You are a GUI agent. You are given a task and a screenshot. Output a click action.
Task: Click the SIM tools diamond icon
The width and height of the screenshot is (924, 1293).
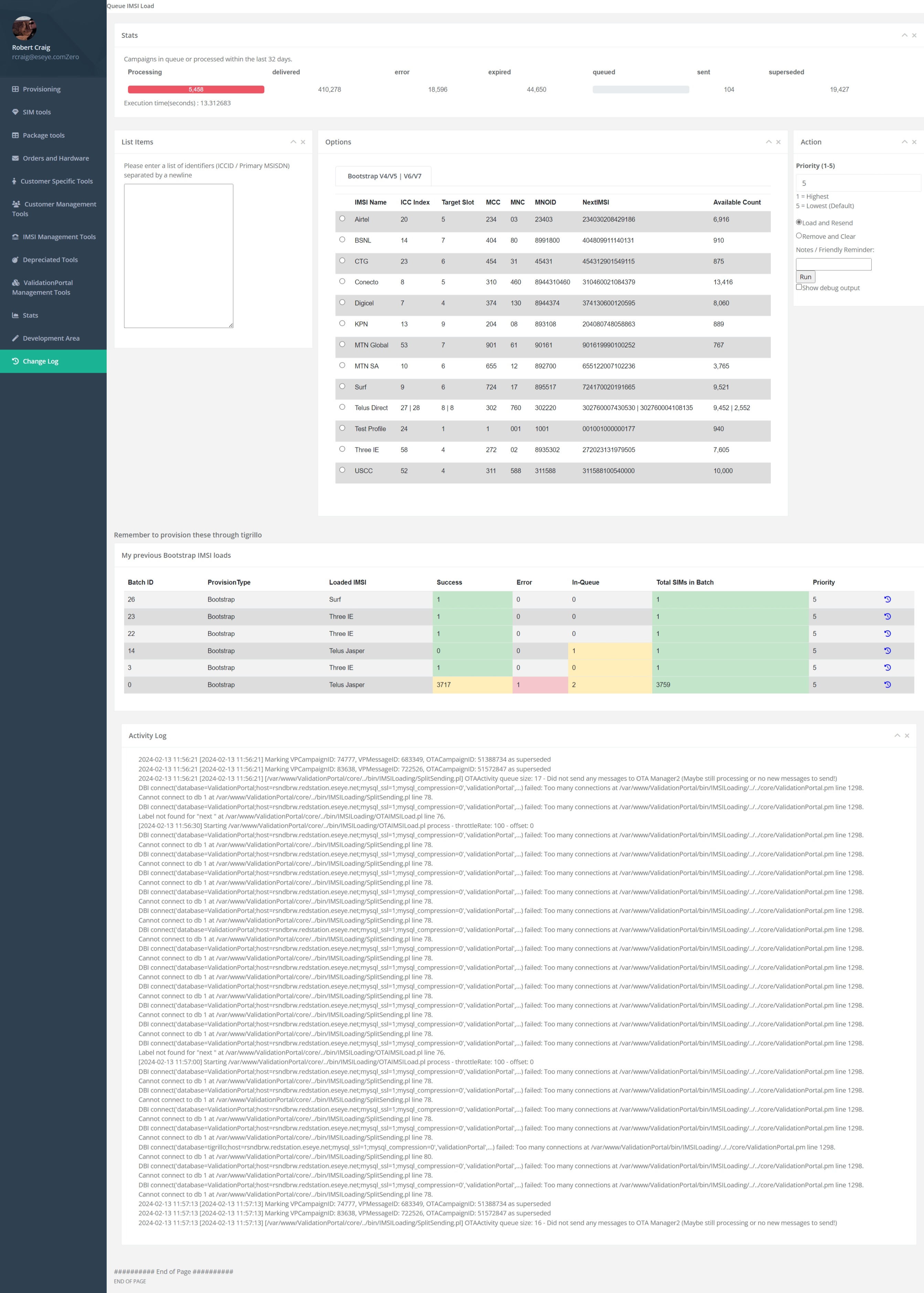point(15,112)
